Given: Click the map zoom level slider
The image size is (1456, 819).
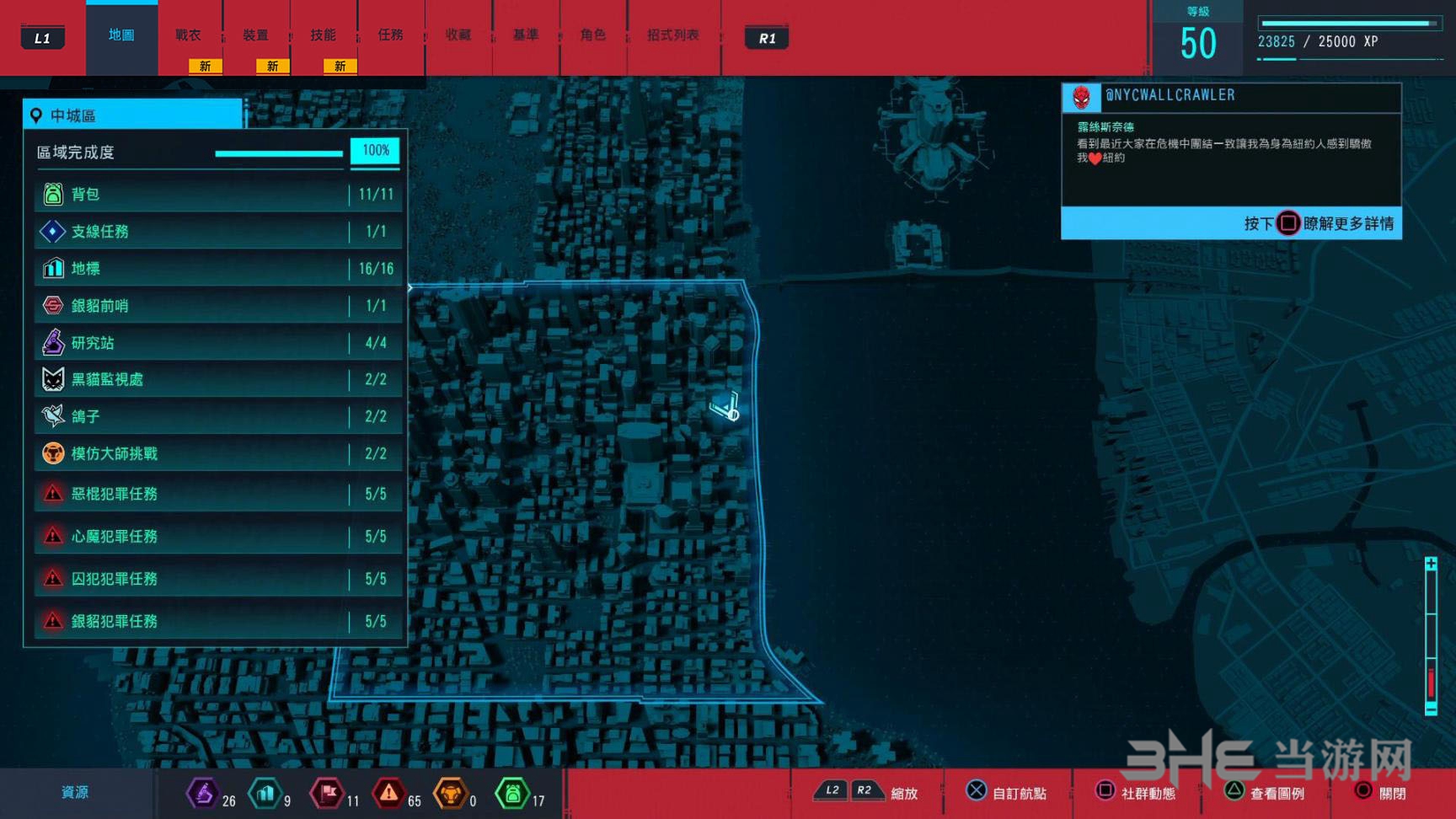Looking at the screenshot, I should (1431, 636).
